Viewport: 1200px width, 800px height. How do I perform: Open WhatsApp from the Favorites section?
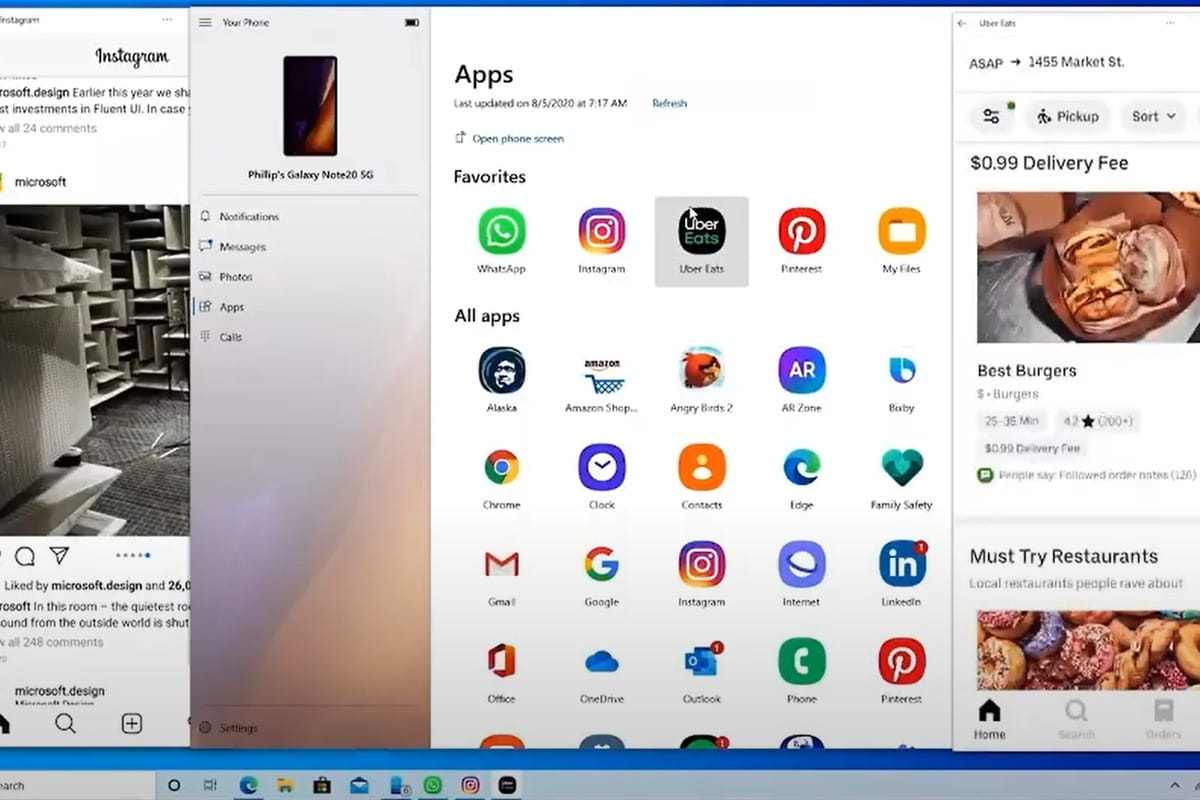501,235
